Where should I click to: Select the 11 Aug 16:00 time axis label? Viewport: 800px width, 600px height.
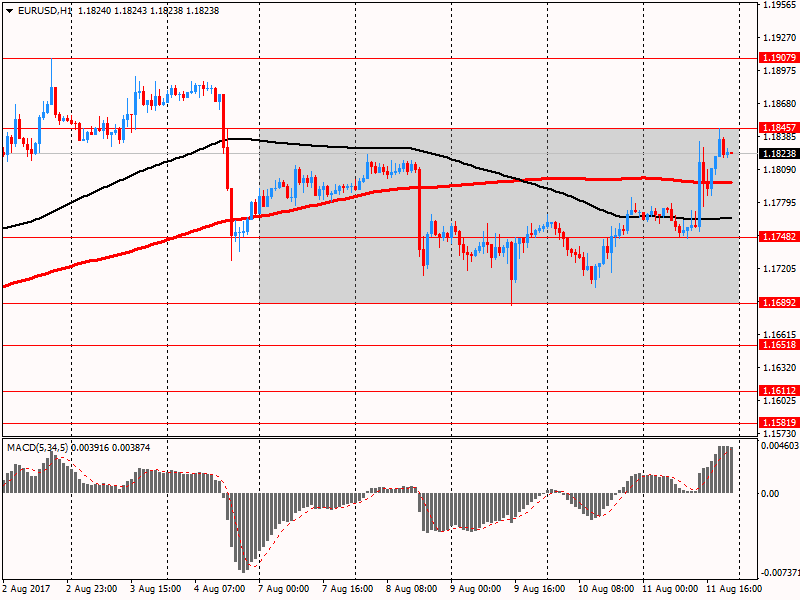tap(734, 589)
